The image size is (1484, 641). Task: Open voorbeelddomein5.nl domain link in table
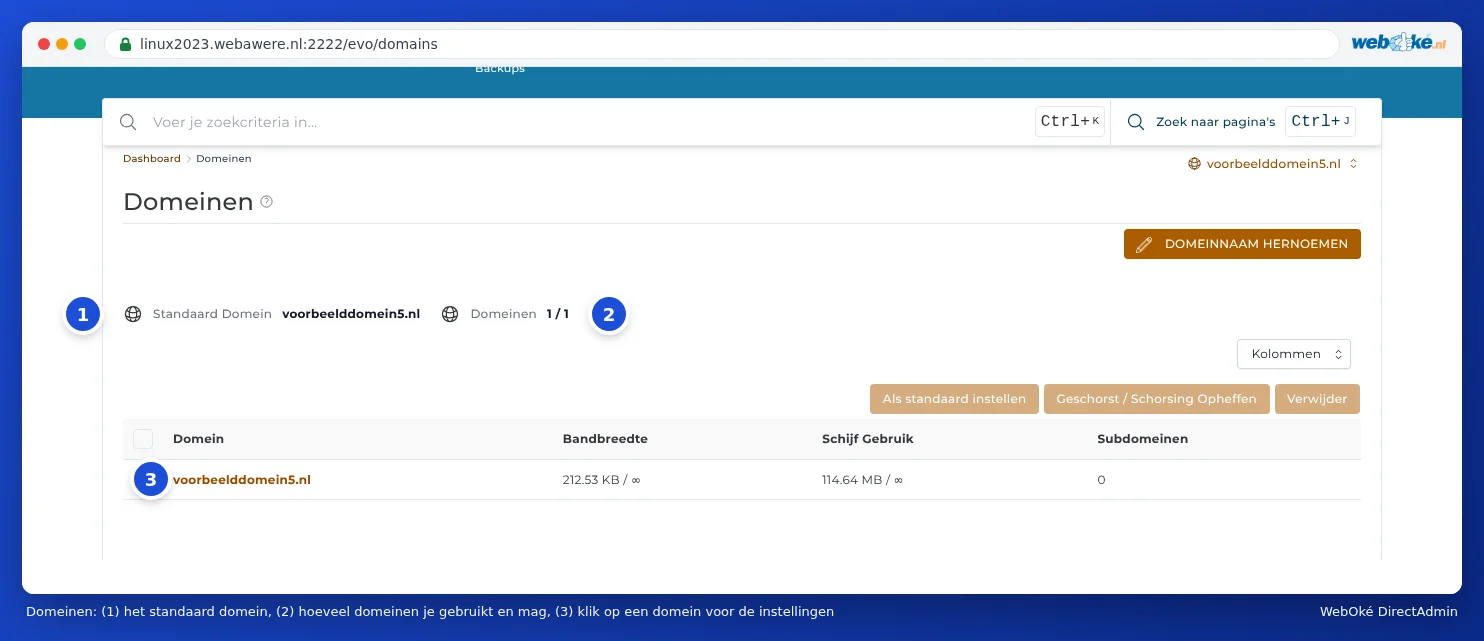[x=242, y=480]
